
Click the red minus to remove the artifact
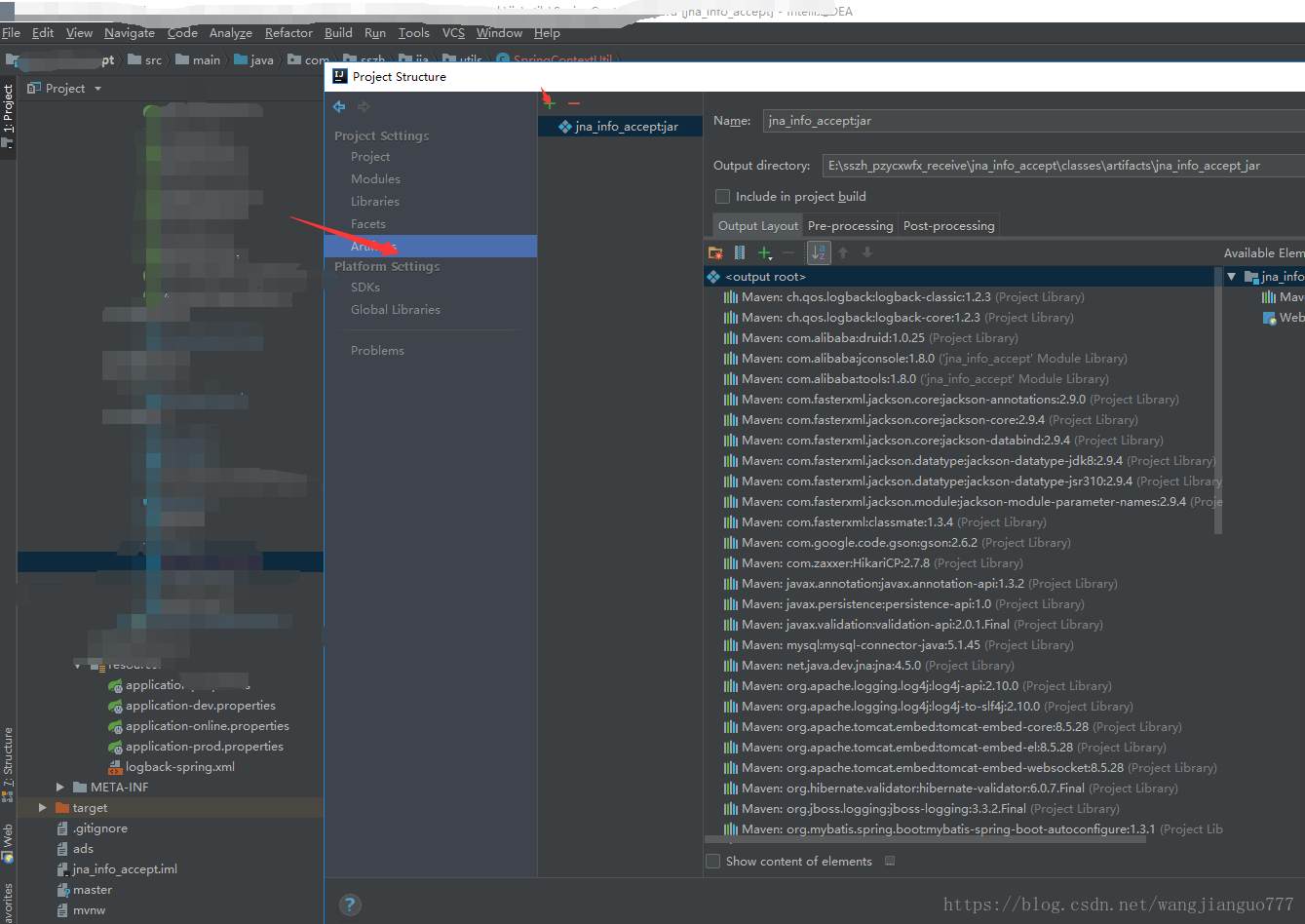[574, 103]
